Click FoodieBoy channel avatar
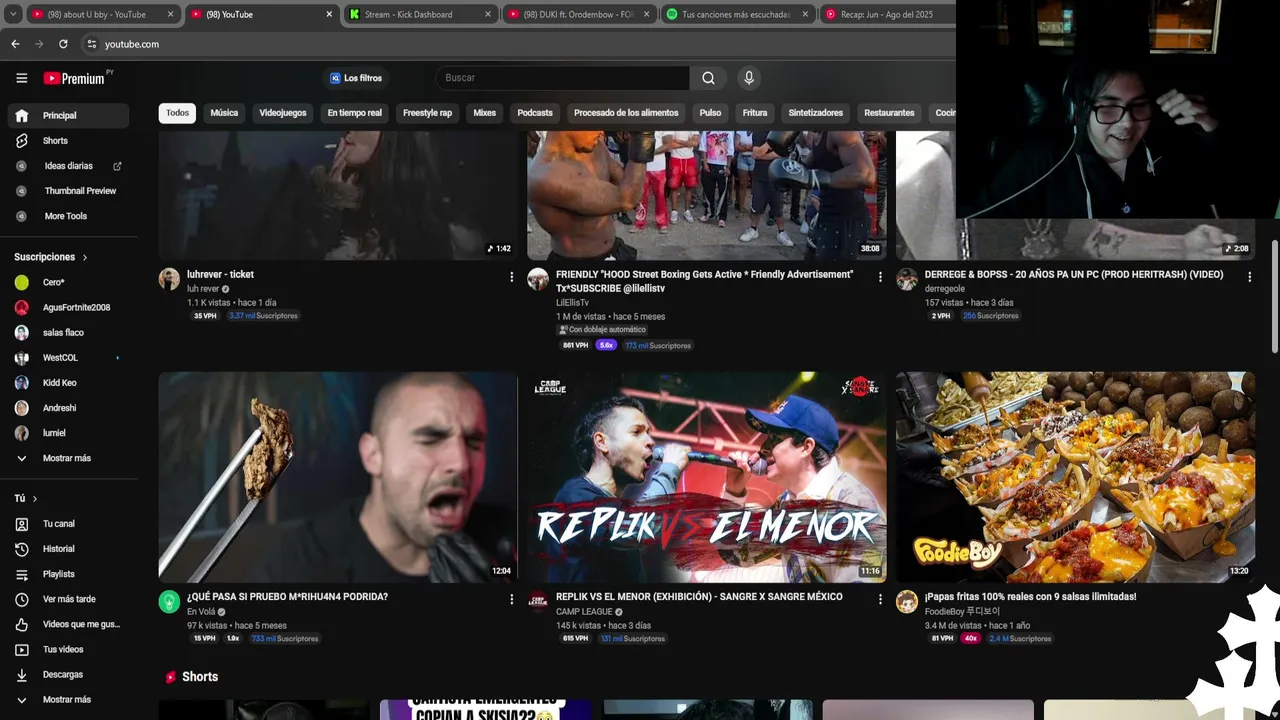This screenshot has width=1280, height=720. [x=907, y=601]
